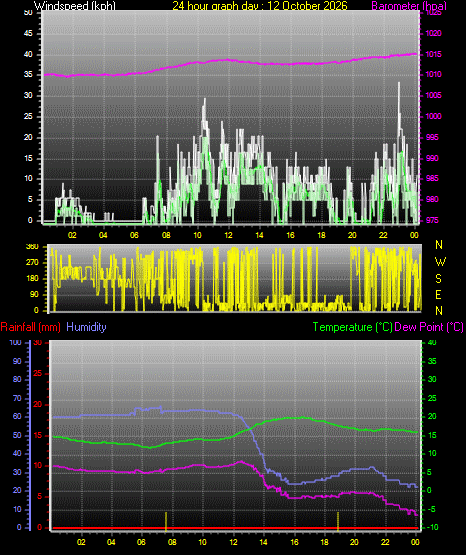Click the 1015 barometer axis value
The height and width of the screenshot is (555, 466).
(x=433, y=54)
